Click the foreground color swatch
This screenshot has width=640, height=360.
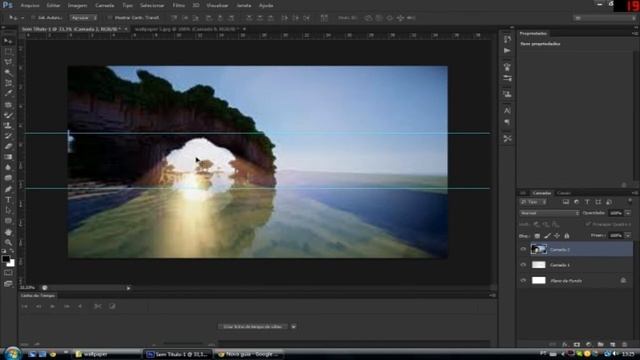6,259
